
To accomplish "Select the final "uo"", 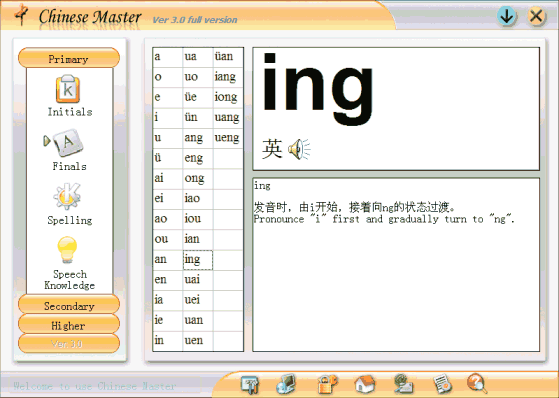I will 198,77.
